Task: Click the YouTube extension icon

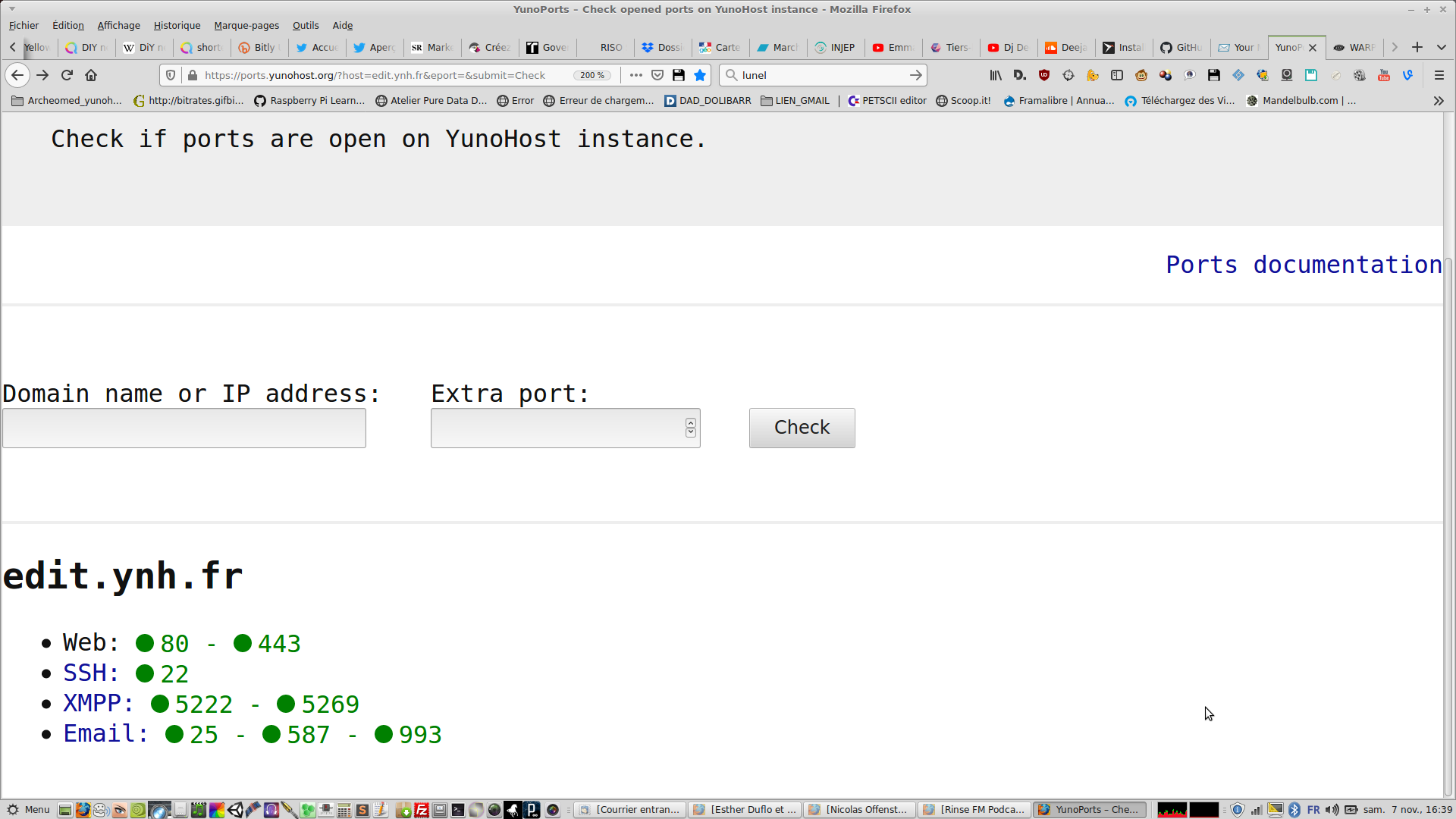Action: pos(1384,75)
